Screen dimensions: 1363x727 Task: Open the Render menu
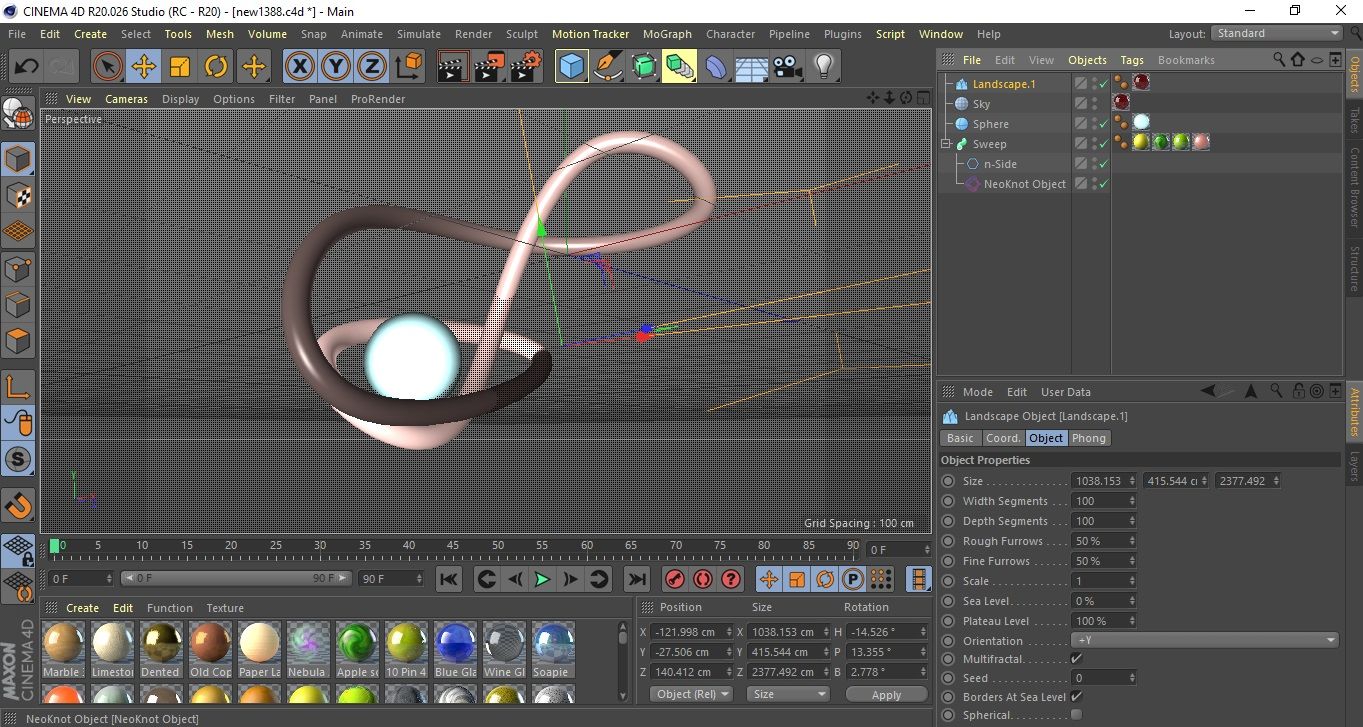[473, 34]
